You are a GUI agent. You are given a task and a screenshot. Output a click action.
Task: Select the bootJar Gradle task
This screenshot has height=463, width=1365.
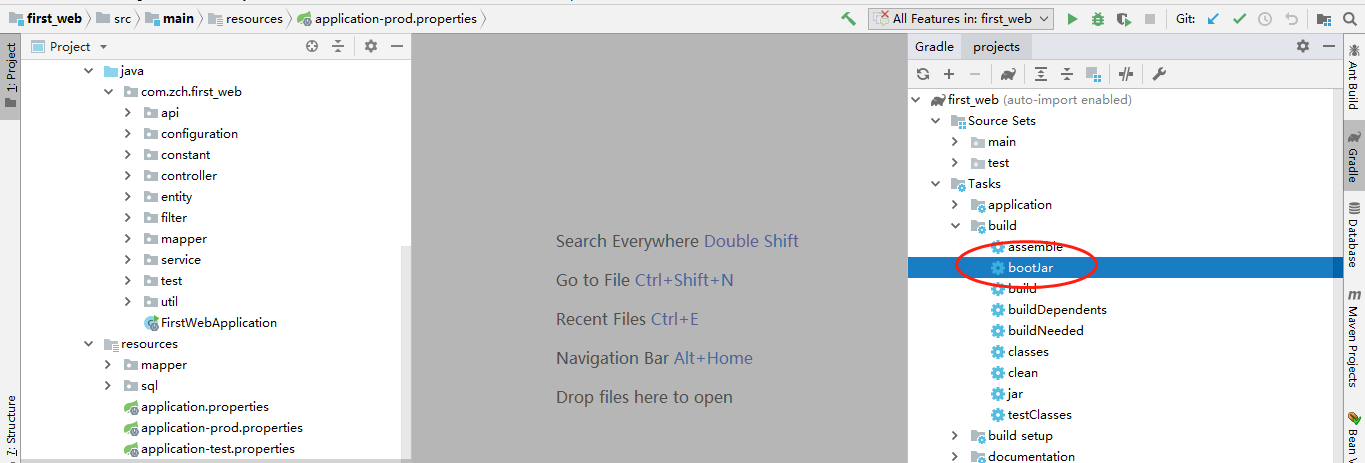(1030, 268)
